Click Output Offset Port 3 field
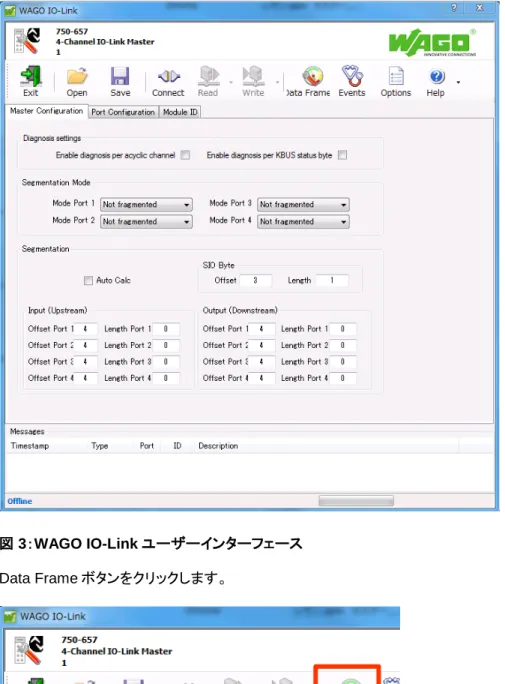505x684 pixels. (x=261, y=362)
